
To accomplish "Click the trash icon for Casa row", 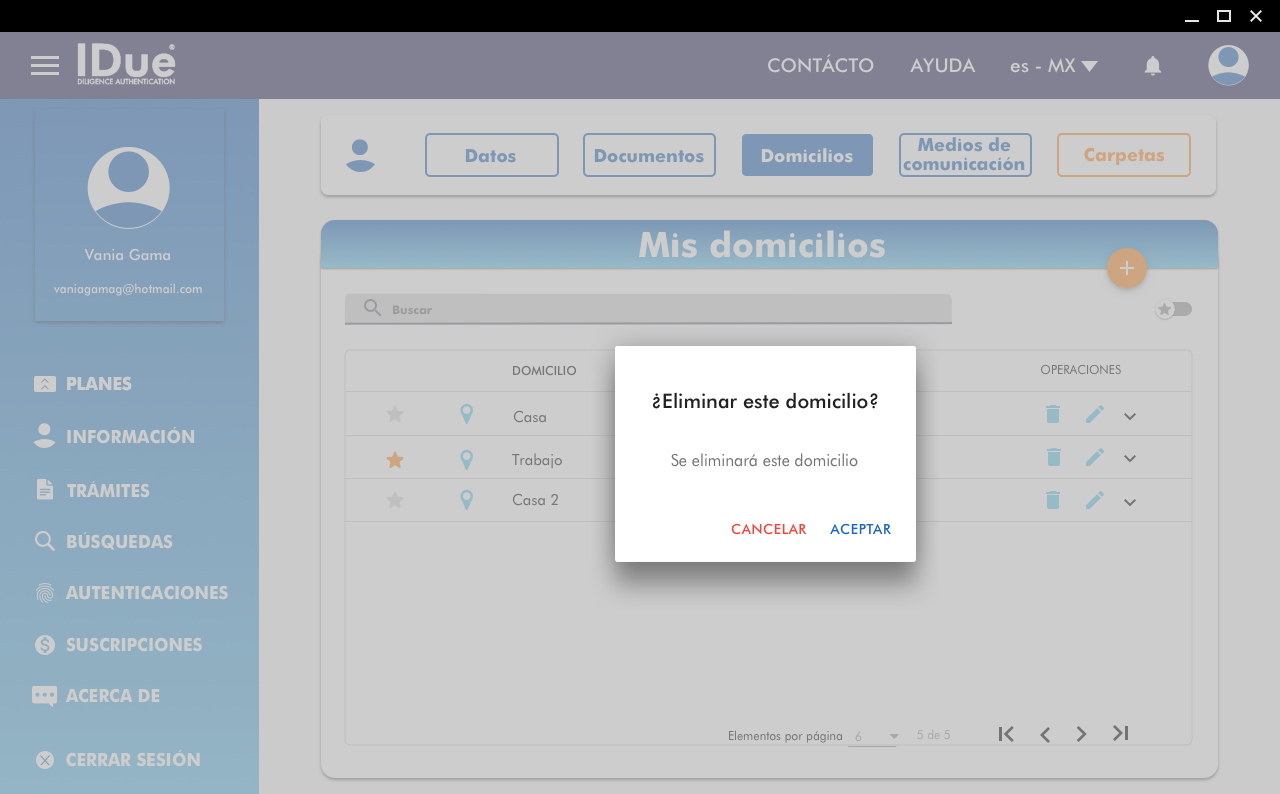I will coord(1053,414).
